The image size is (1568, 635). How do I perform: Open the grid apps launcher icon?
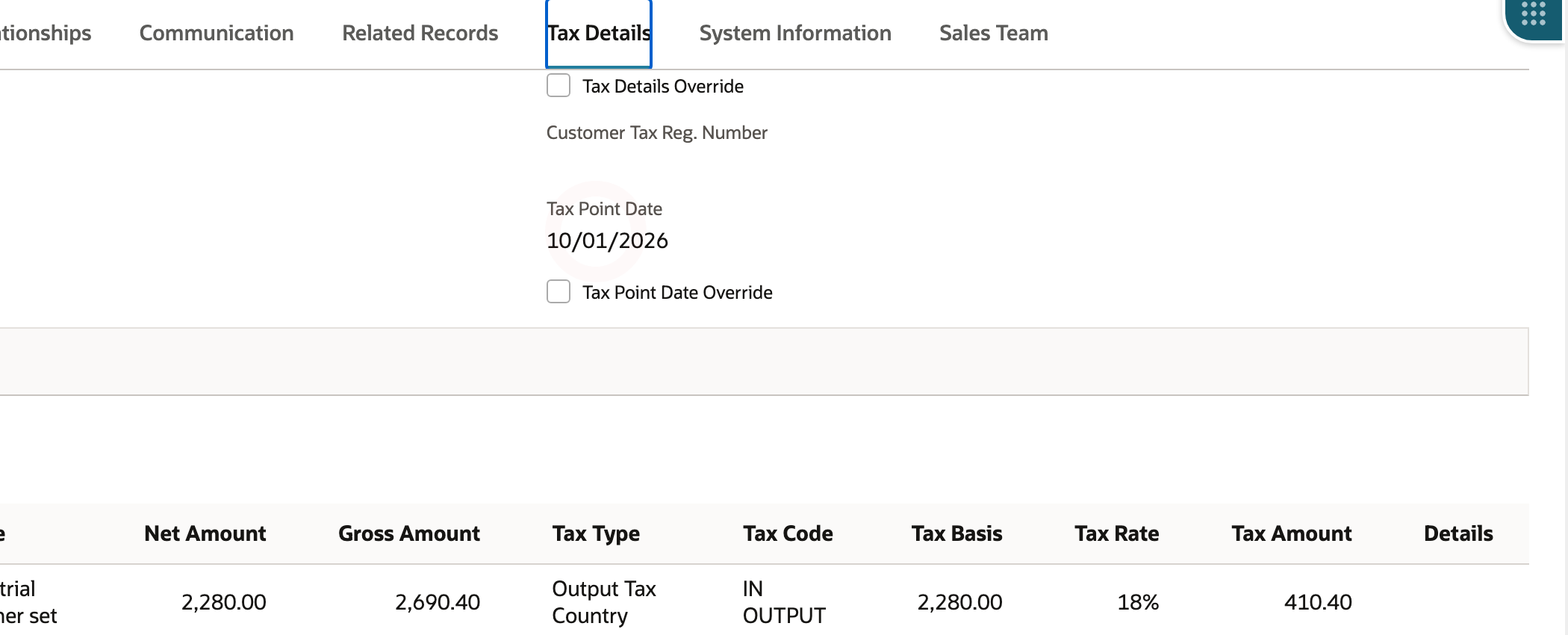(1533, 15)
